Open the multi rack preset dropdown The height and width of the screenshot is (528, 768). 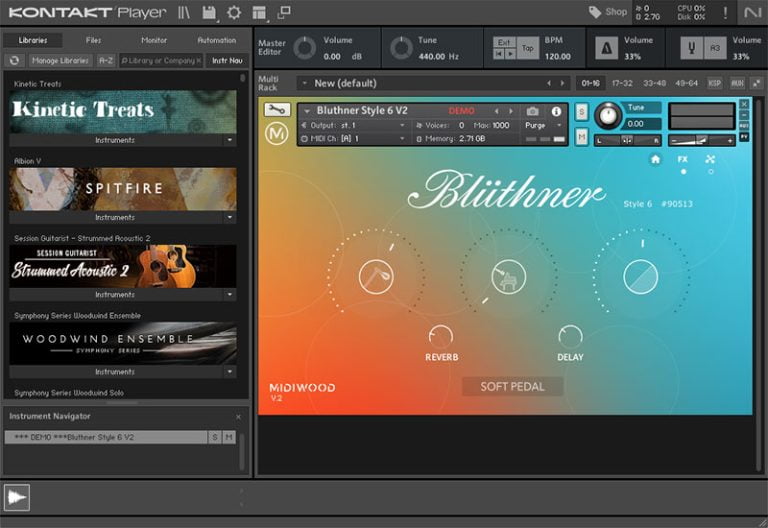(304, 83)
